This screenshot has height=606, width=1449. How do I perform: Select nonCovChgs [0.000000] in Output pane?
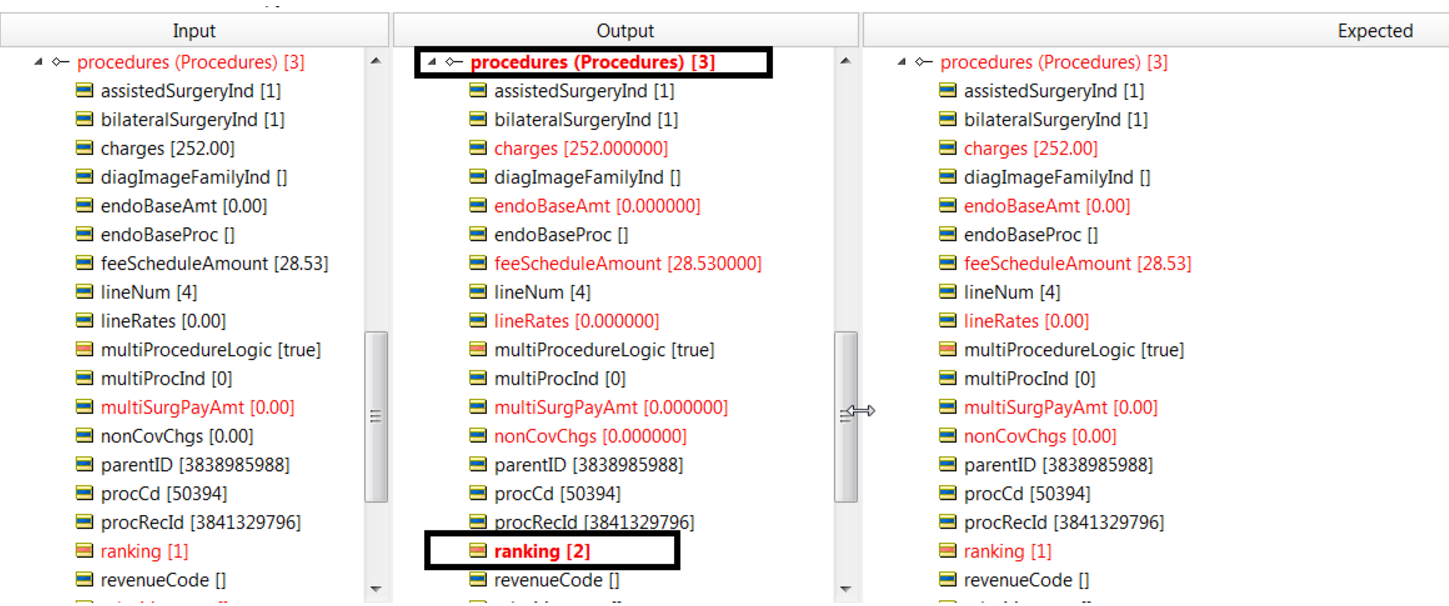(590, 437)
